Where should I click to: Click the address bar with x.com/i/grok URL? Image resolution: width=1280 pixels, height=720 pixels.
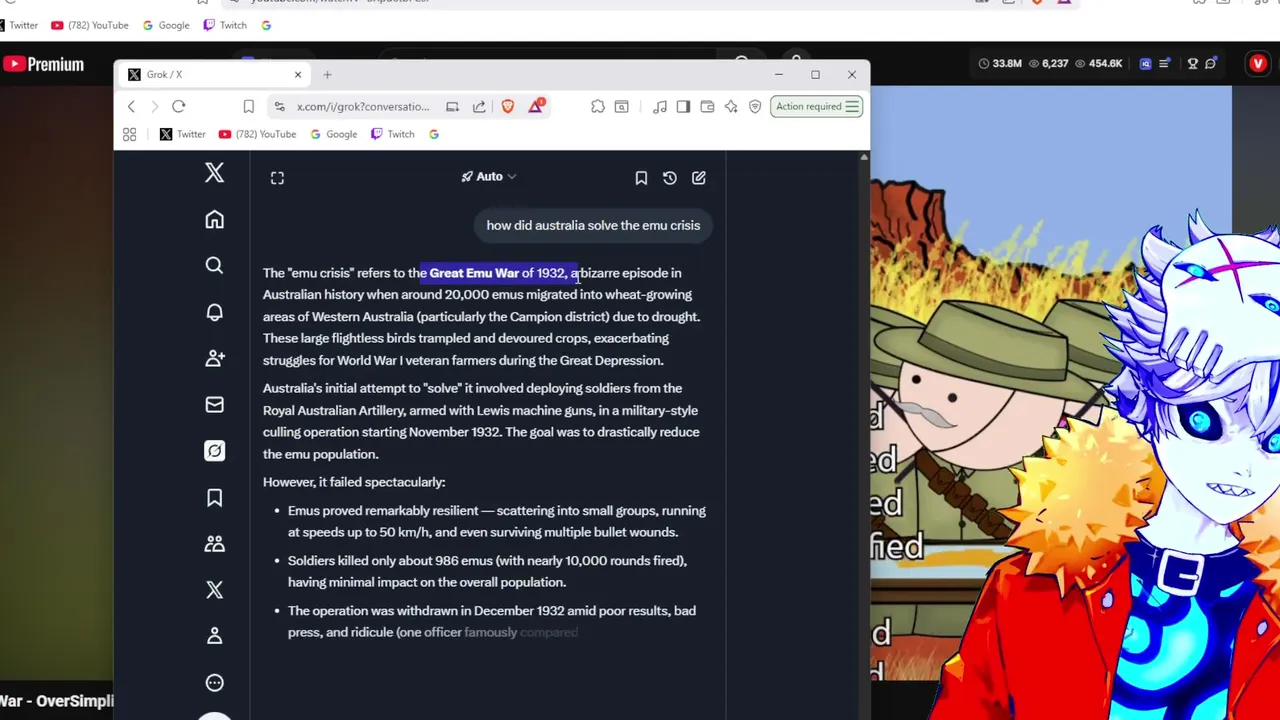[363, 107]
